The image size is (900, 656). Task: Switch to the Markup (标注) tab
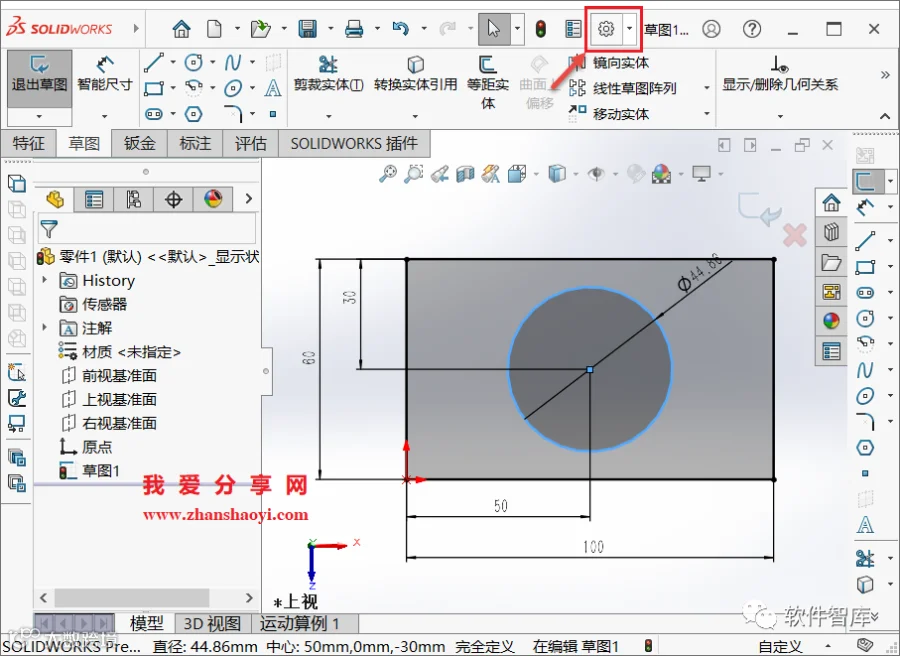click(195, 143)
